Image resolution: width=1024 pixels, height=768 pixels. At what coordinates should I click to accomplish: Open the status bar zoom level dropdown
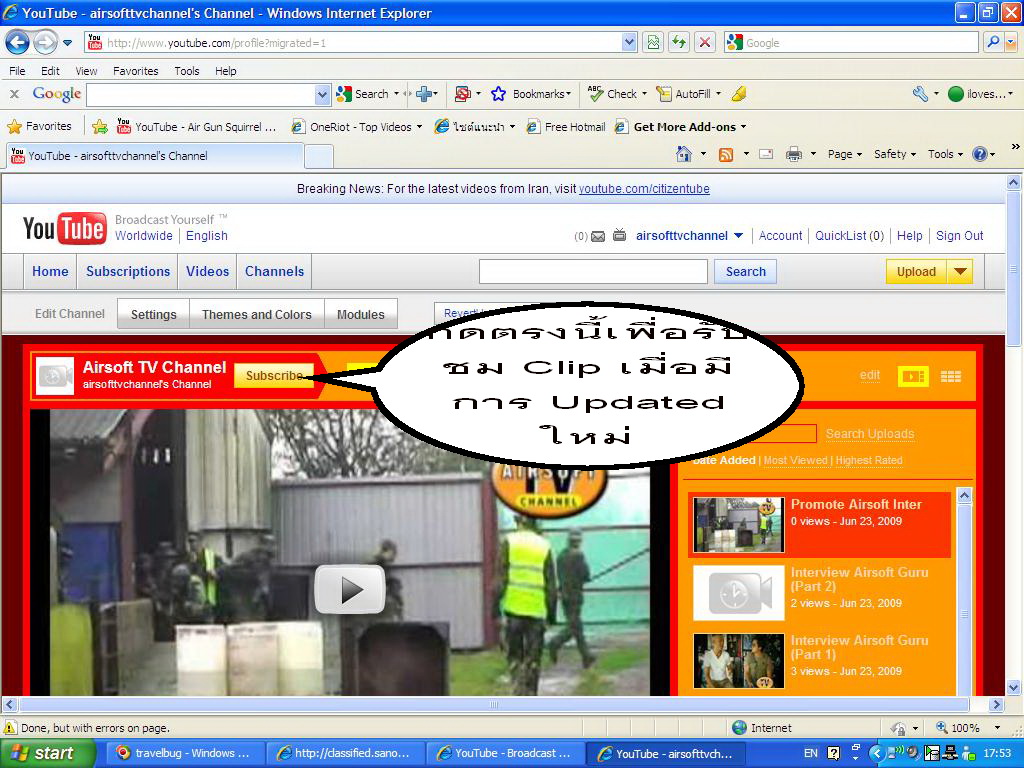(997, 728)
